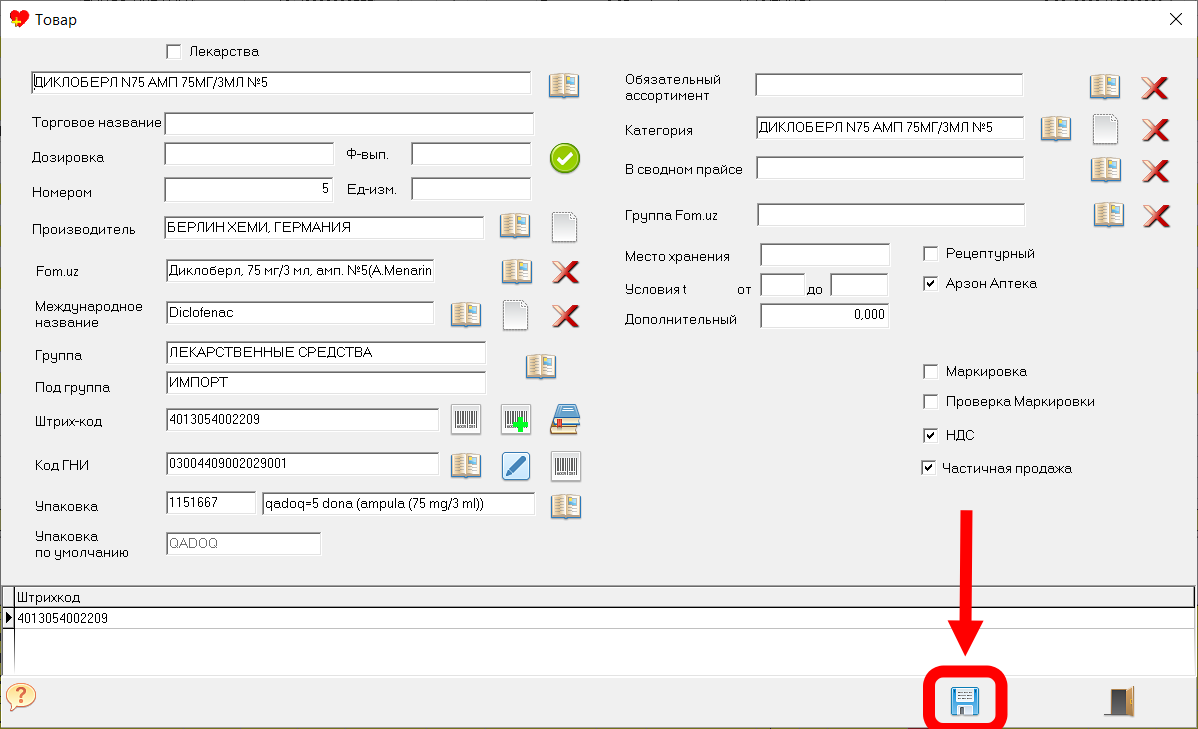Click the product name field ДИКЛОБЕРЛ N75
Screen dimensions: 1198x729
pos(281,83)
